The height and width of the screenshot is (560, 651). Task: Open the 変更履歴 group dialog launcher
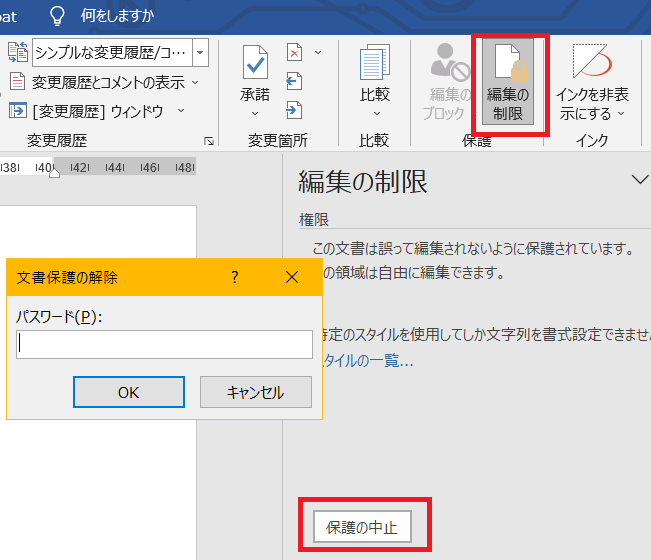[209, 141]
